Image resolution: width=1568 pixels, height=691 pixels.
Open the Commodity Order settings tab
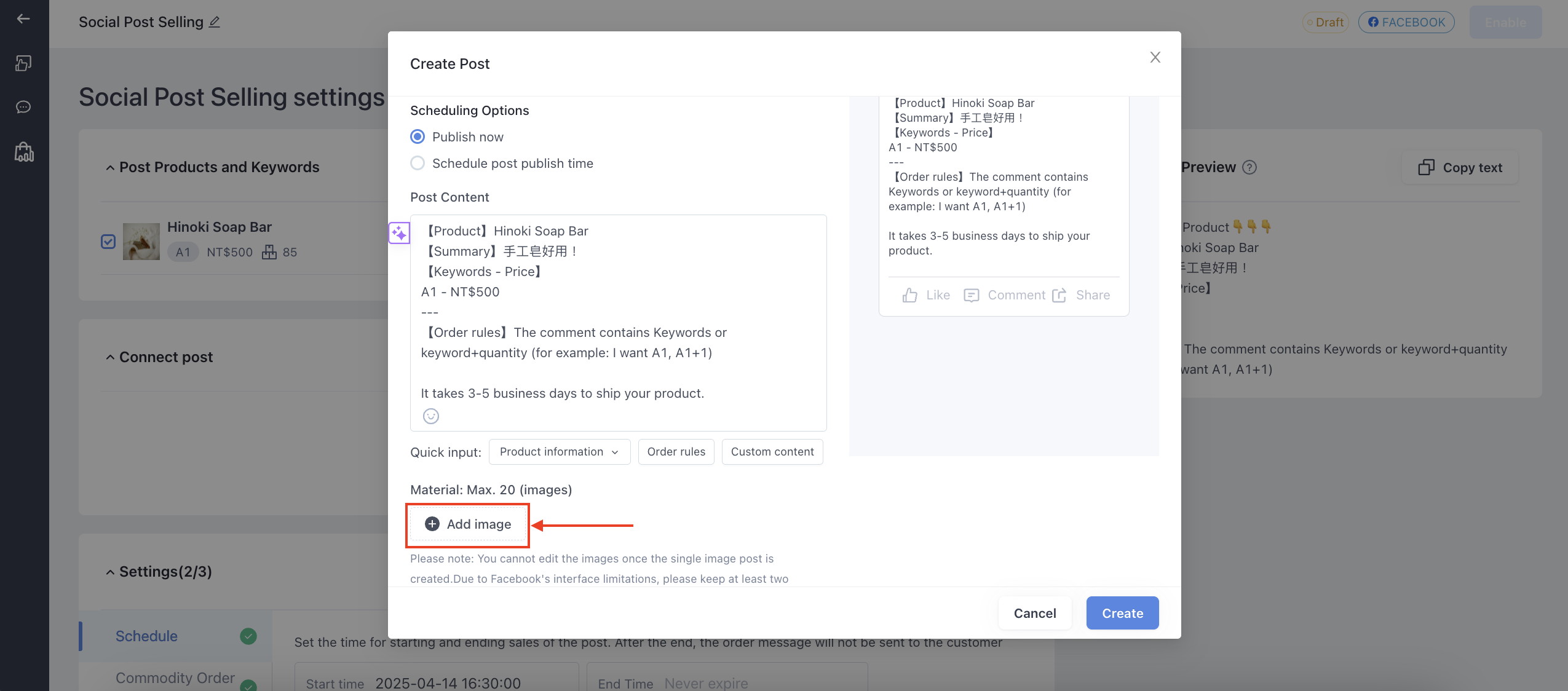(x=175, y=677)
